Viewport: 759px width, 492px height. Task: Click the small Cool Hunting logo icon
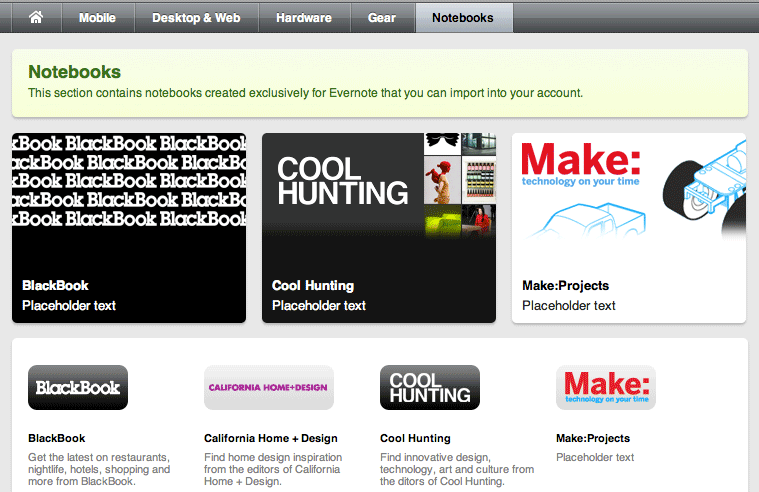coord(430,387)
